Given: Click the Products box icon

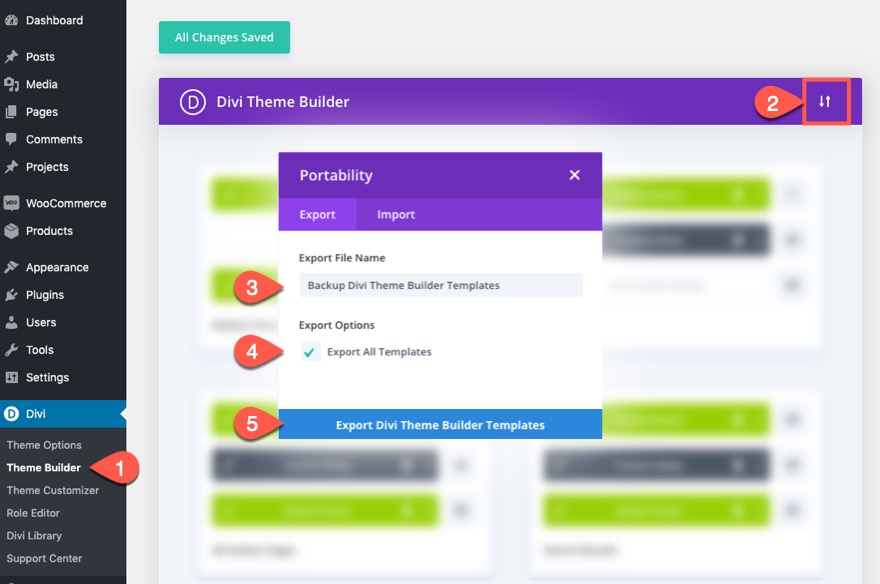Looking at the screenshot, I should [x=11, y=231].
